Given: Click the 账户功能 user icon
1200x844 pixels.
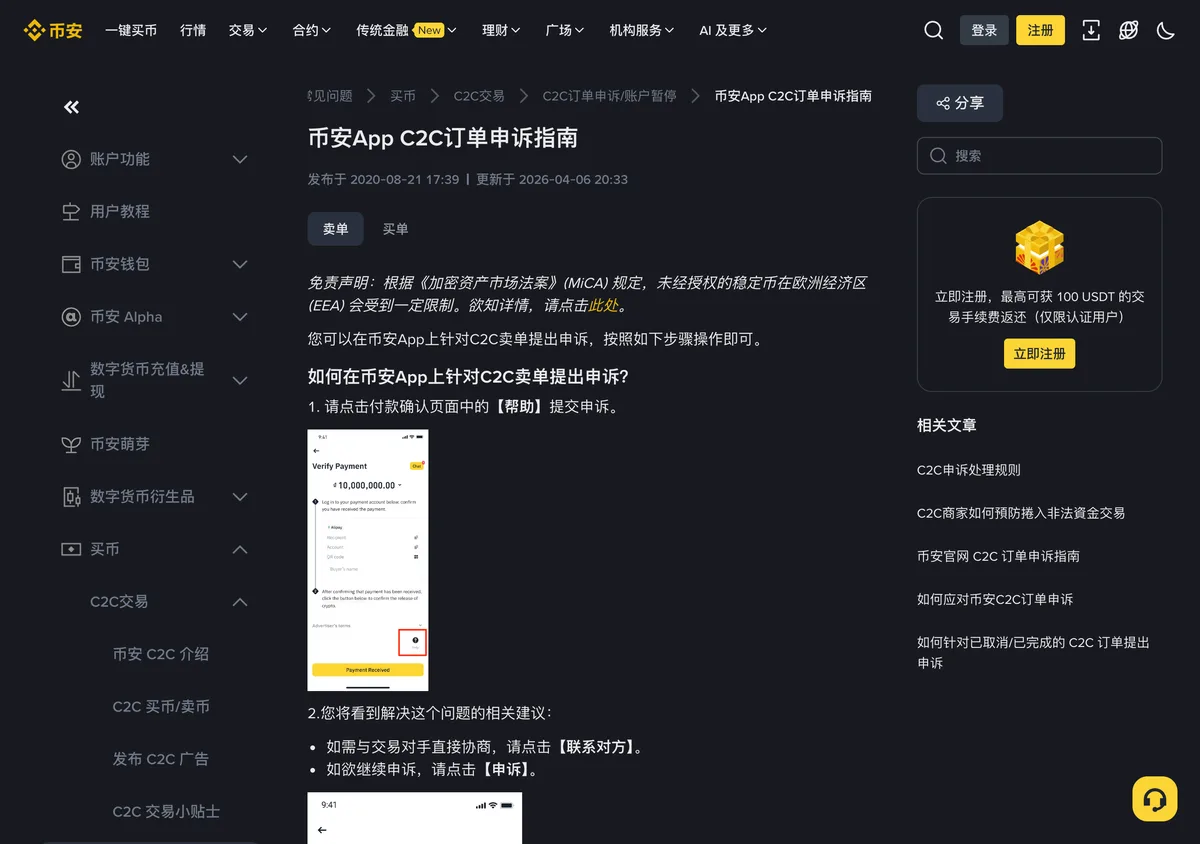Looking at the screenshot, I should pyautogui.click(x=71, y=159).
